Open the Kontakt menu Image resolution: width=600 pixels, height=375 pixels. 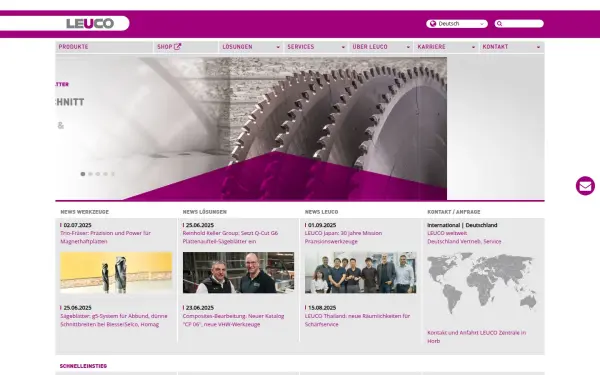pos(495,47)
